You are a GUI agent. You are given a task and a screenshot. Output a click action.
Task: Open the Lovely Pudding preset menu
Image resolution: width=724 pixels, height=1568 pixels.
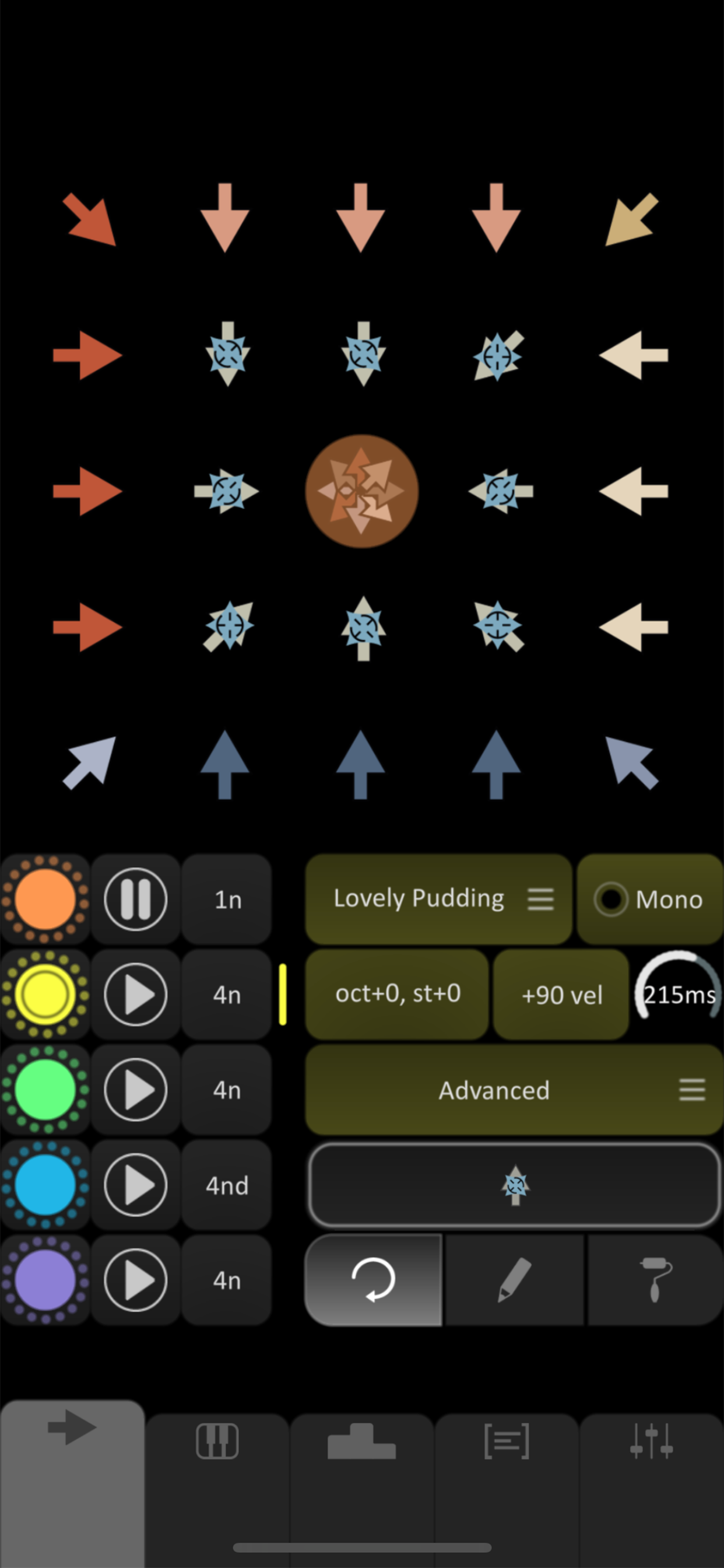pyautogui.click(x=438, y=899)
